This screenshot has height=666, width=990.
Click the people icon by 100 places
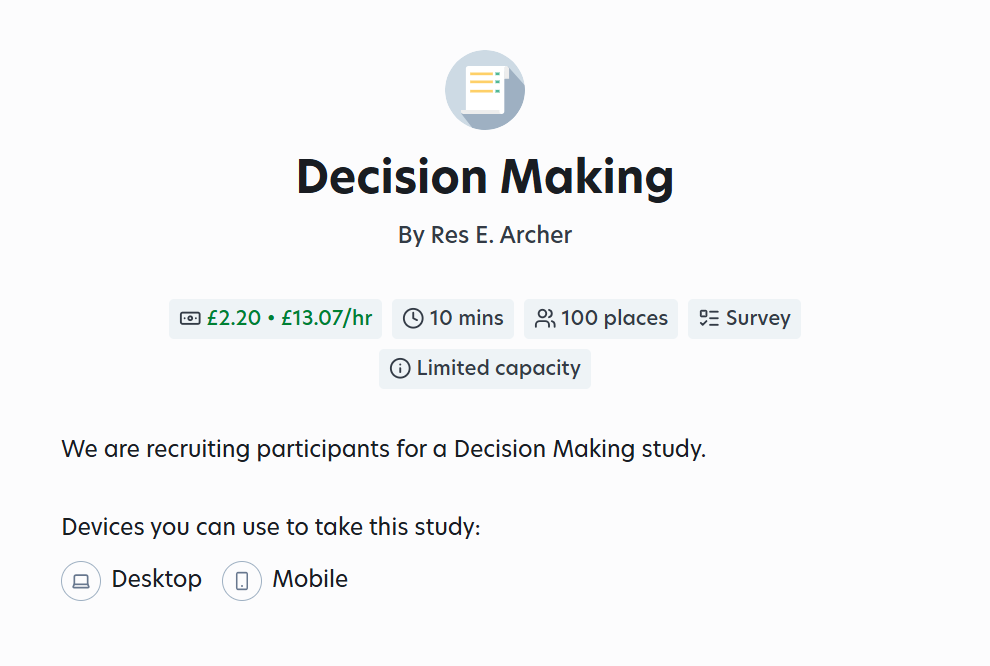[x=545, y=318]
